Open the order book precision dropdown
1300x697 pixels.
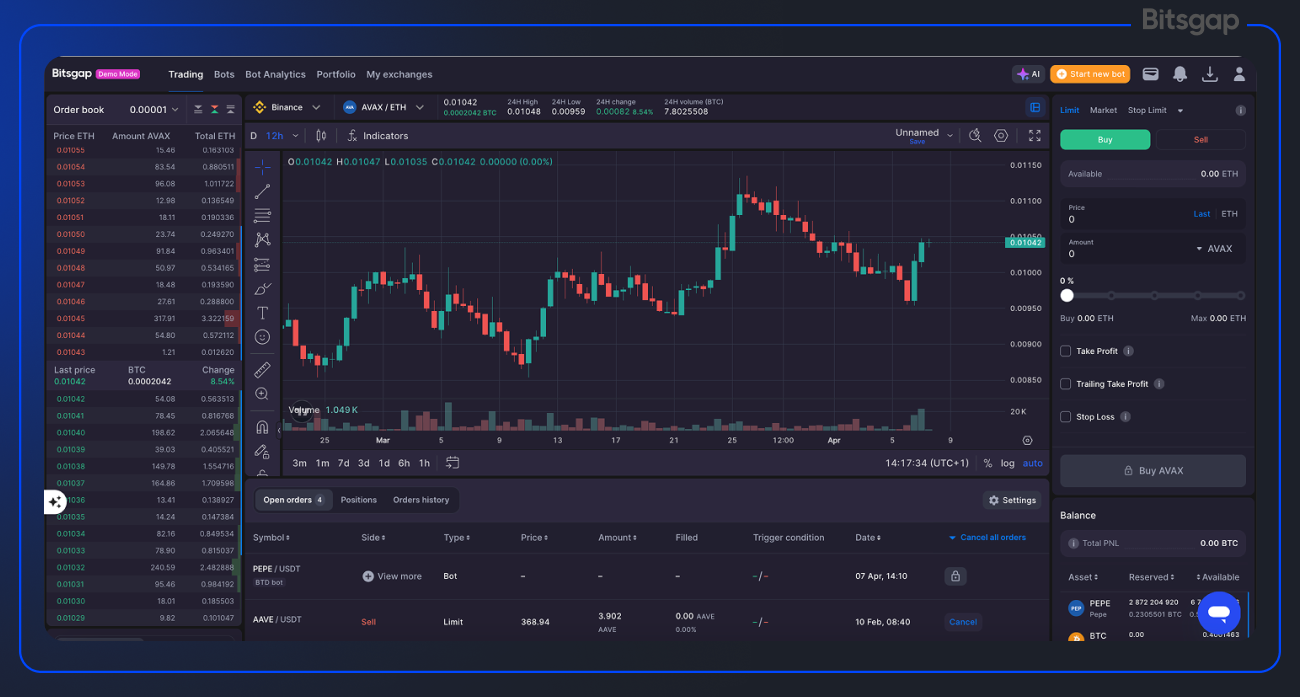pos(154,110)
